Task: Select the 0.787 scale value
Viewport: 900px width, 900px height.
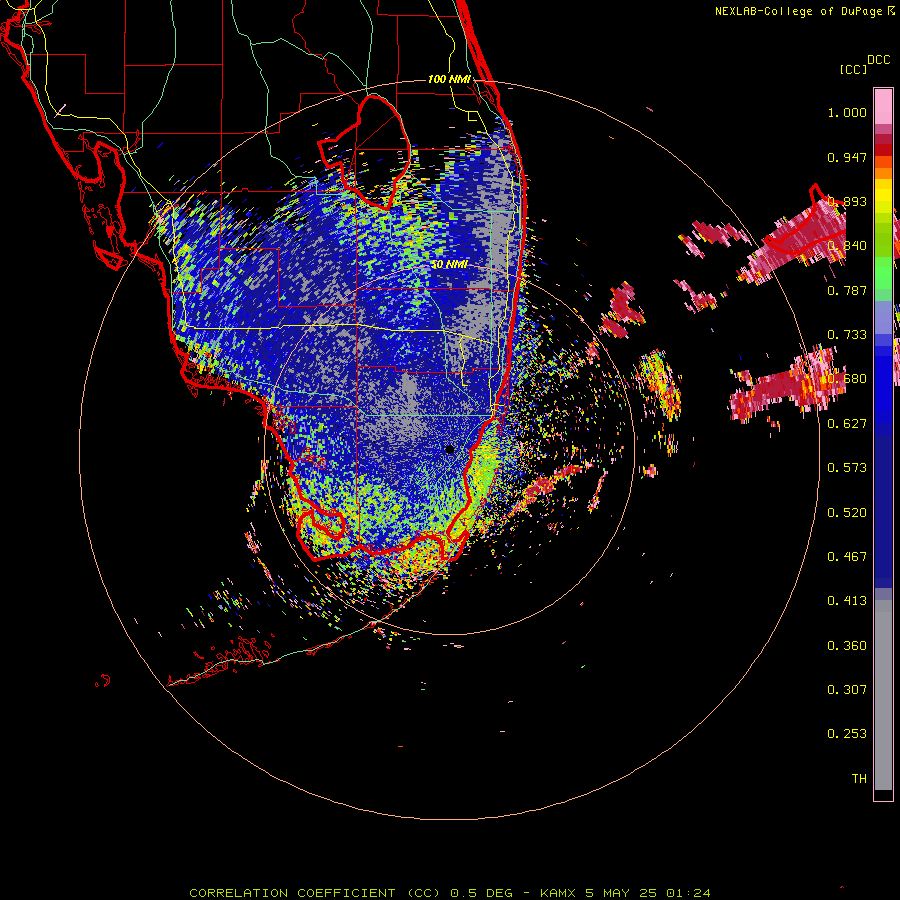Action: [x=847, y=290]
